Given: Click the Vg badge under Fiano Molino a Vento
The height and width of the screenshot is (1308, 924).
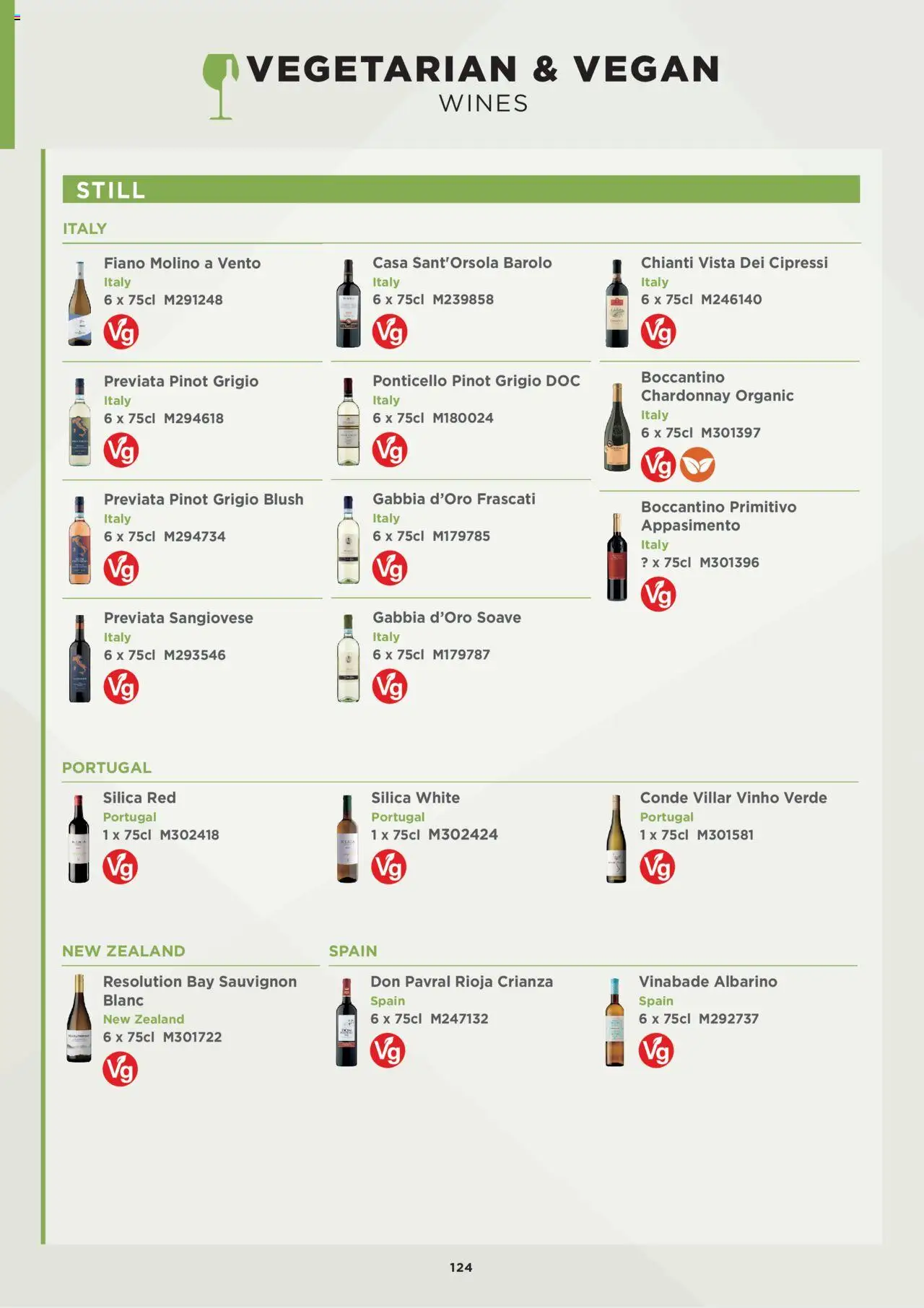Looking at the screenshot, I should pyautogui.click(x=121, y=332).
